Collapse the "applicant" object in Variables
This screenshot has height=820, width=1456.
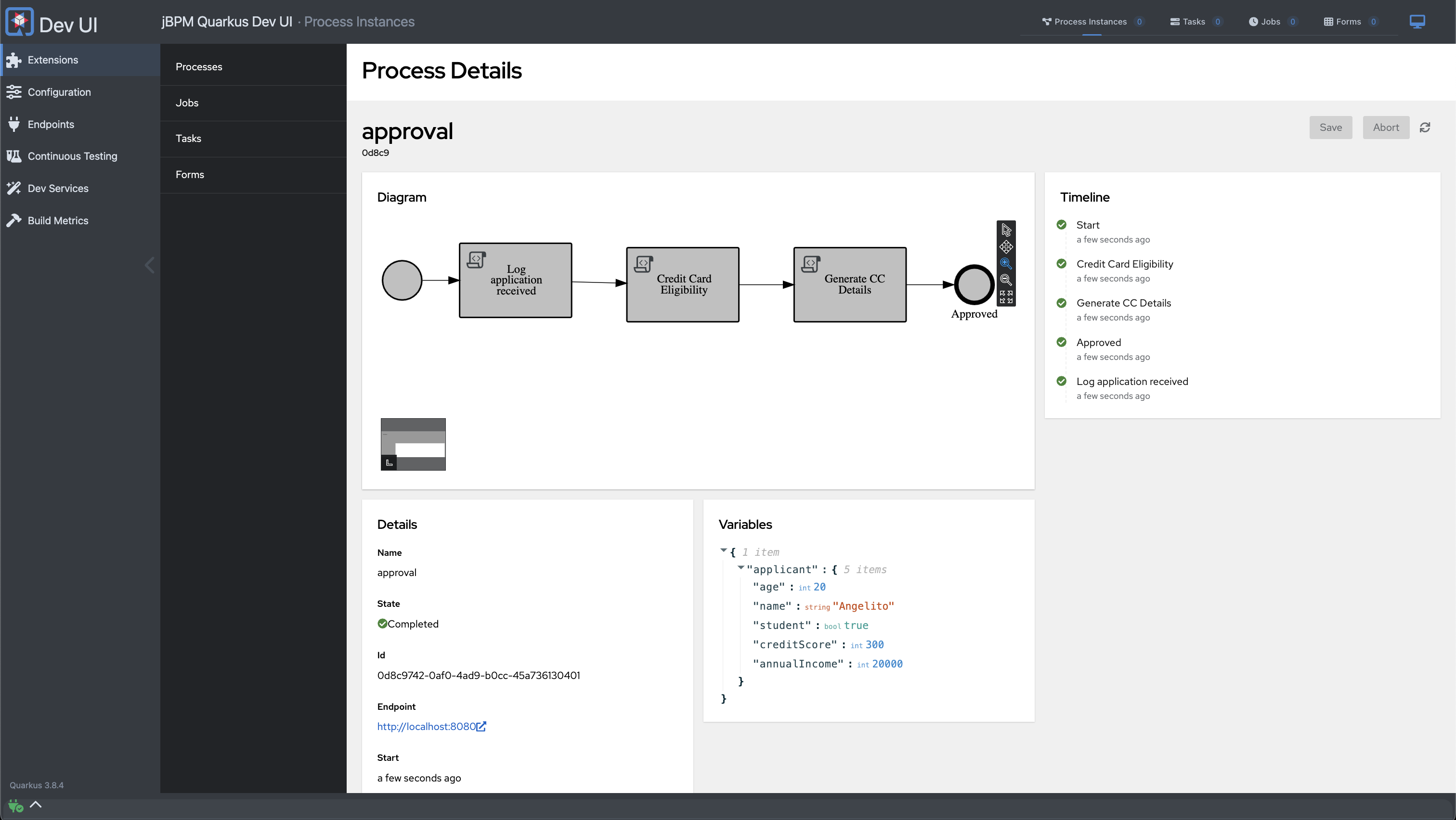click(x=741, y=567)
